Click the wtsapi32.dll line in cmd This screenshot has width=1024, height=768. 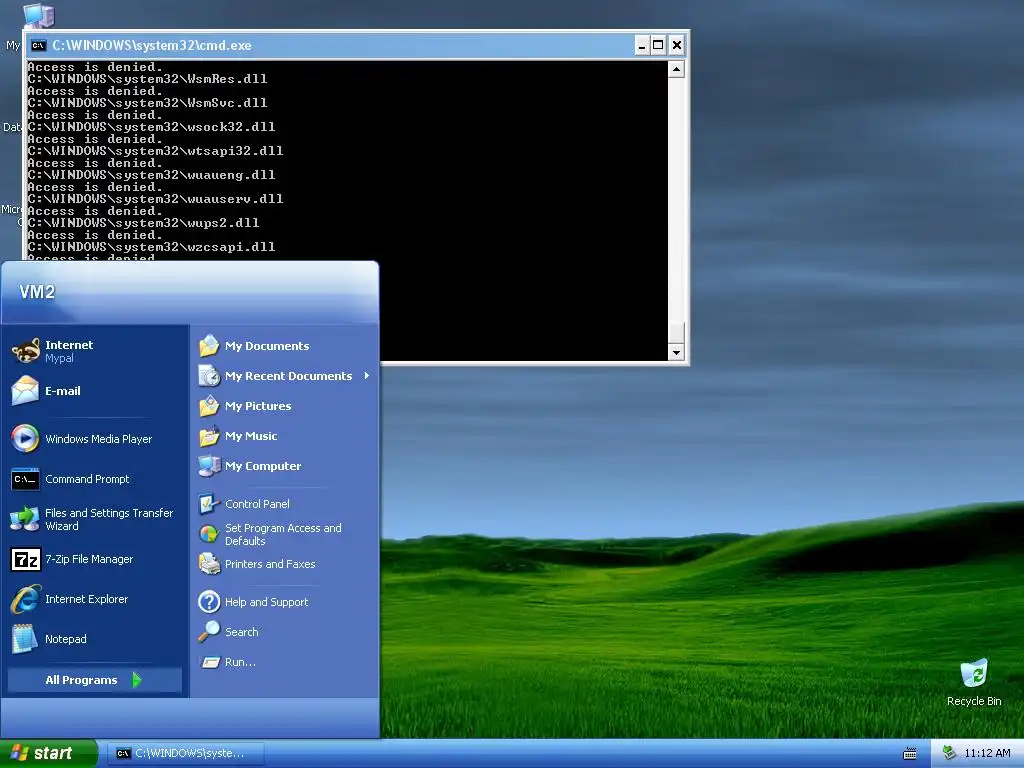point(155,151)
